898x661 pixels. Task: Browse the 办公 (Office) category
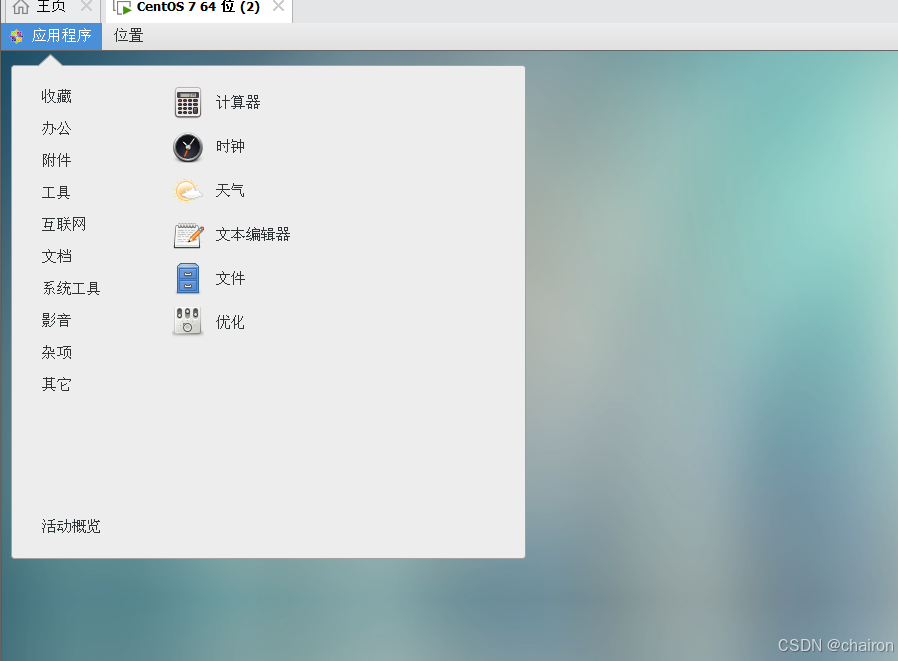[56, 128]
